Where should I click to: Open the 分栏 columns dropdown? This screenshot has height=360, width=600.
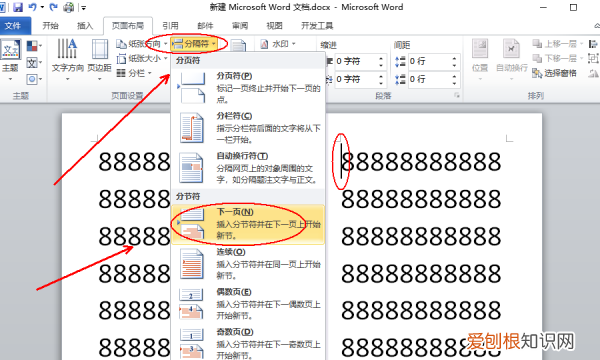pyautogui.click(x=134, y=73)
